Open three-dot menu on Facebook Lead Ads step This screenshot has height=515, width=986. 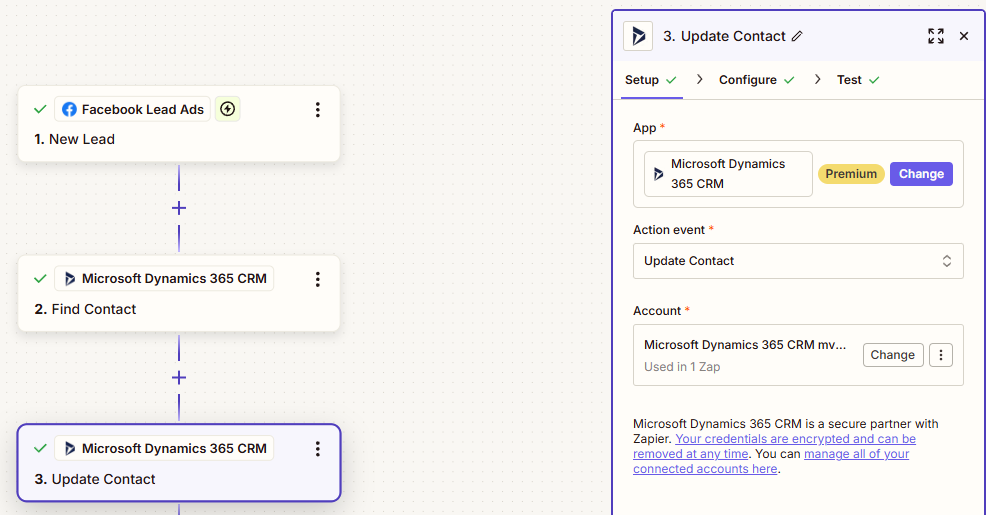[x=317, y=110]
